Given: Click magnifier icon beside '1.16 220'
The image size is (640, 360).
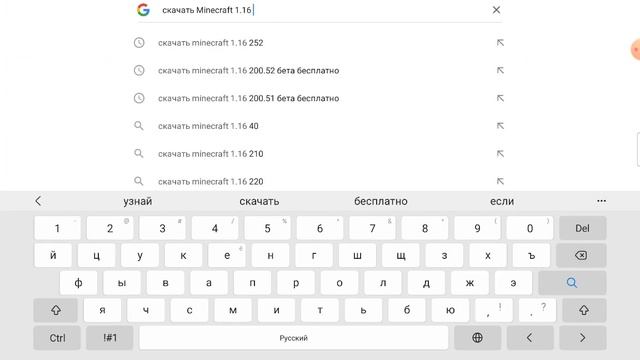Looking at the screenshot, I should (139, 181).
